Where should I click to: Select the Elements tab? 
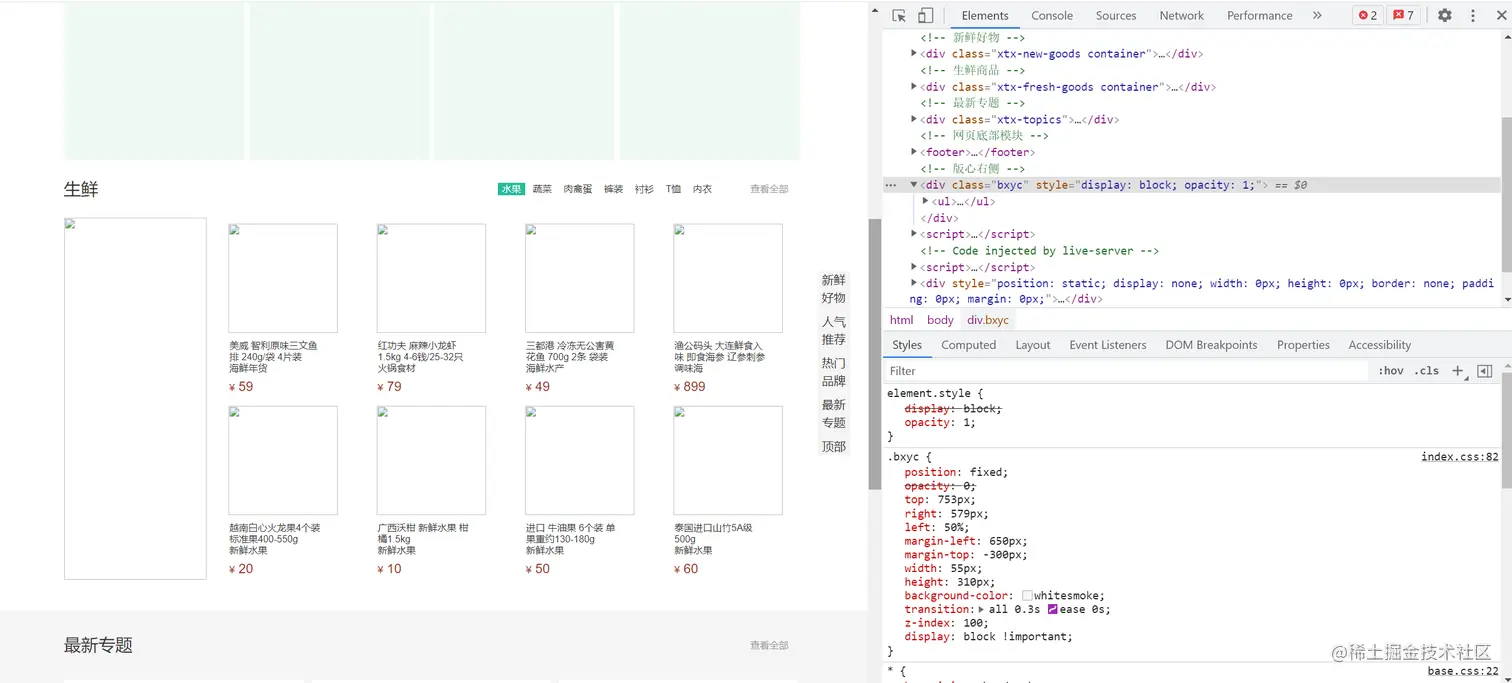click(x=985, y=16)
